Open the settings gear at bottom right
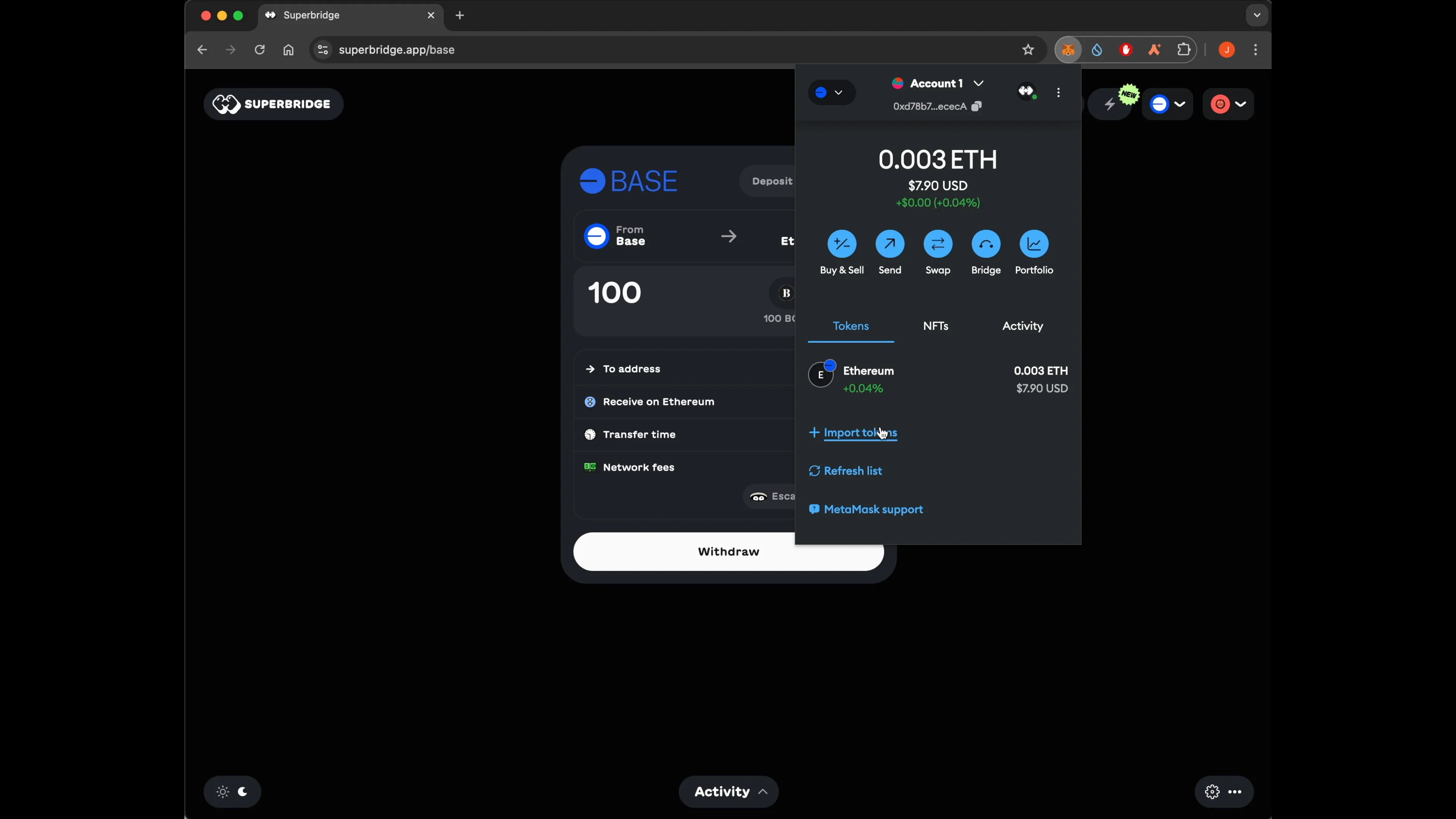Viewport: 1456px width, 819px height. 1212,791
